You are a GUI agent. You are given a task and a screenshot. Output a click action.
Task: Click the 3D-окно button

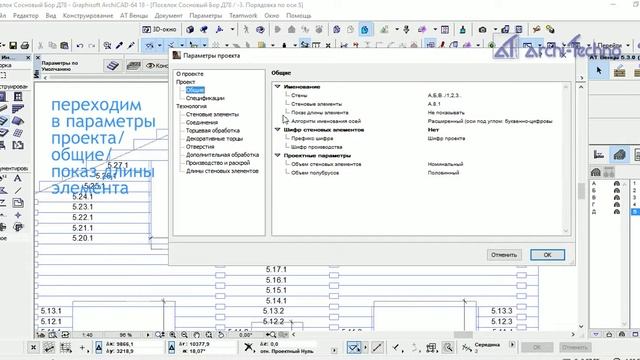coord(159,29)
